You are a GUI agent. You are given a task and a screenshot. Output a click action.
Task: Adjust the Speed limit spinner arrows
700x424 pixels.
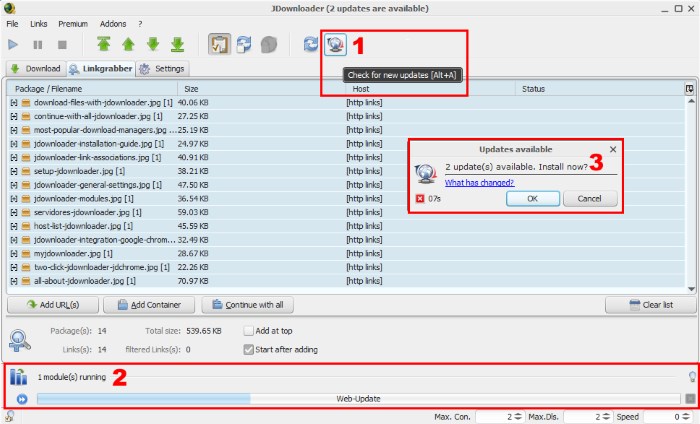click(x=686, y=416)
